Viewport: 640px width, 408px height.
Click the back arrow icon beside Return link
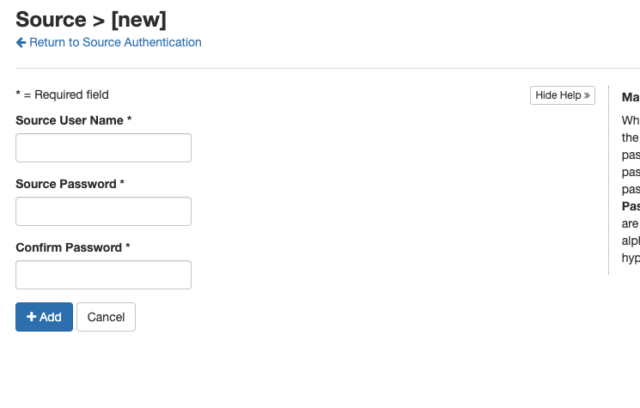coord(21,42)
